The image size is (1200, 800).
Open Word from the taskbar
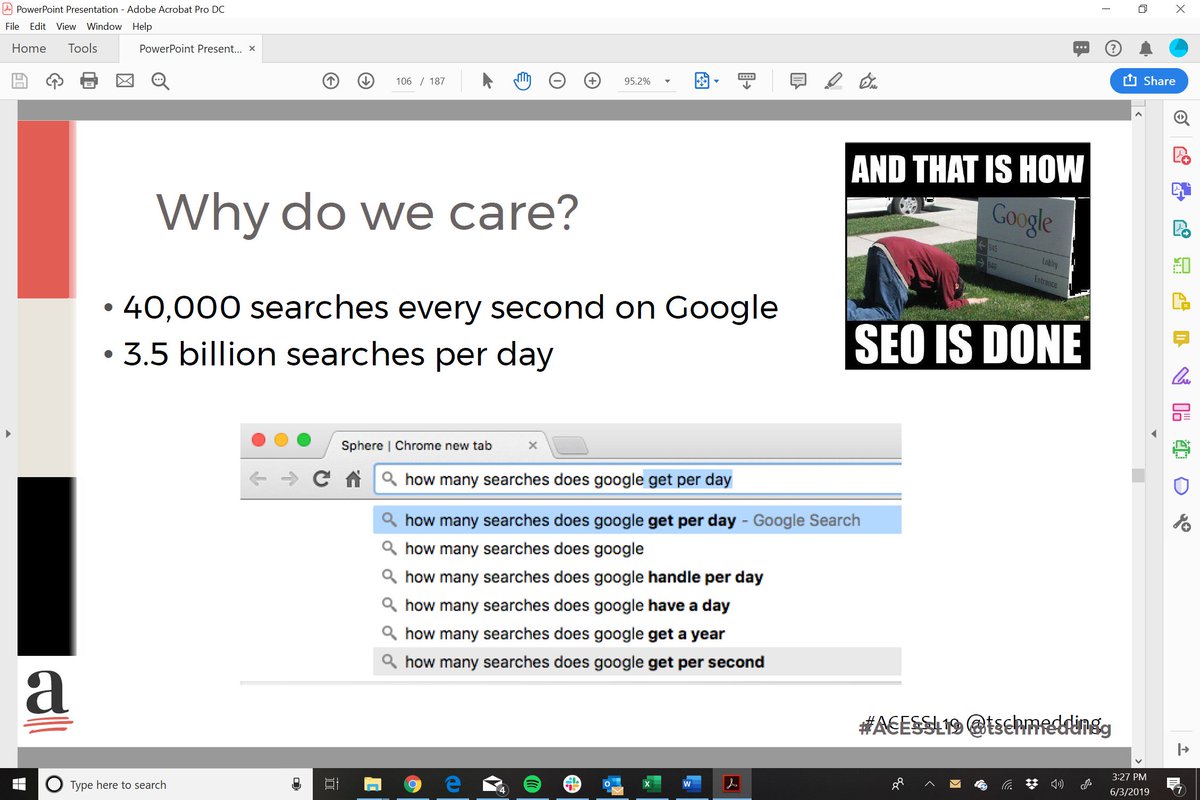(x=690, y=784)
